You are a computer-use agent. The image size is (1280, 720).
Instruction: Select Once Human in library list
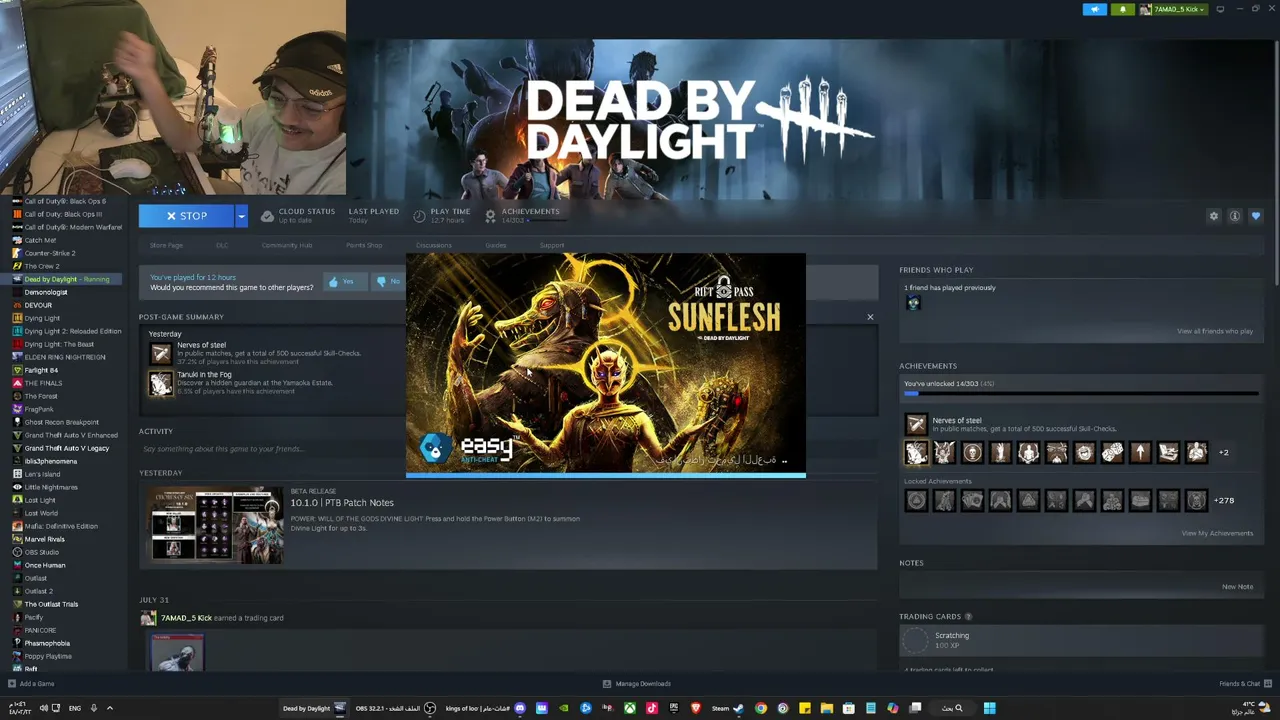45,565
